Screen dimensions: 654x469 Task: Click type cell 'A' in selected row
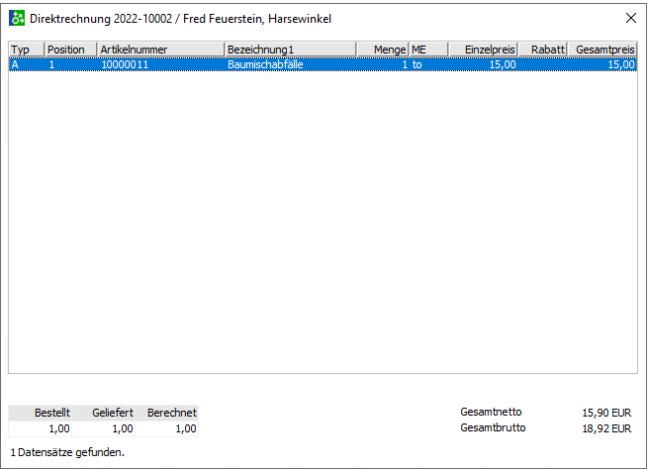click(15, 65)
